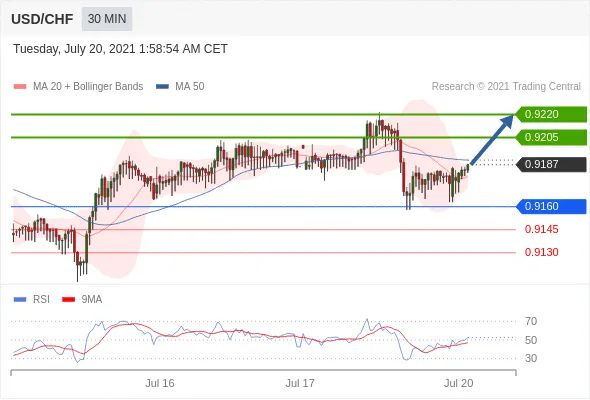The image size is (590, 400).
Task: Click the red 9MA legend swatch
Action: (x=68, y=300)
